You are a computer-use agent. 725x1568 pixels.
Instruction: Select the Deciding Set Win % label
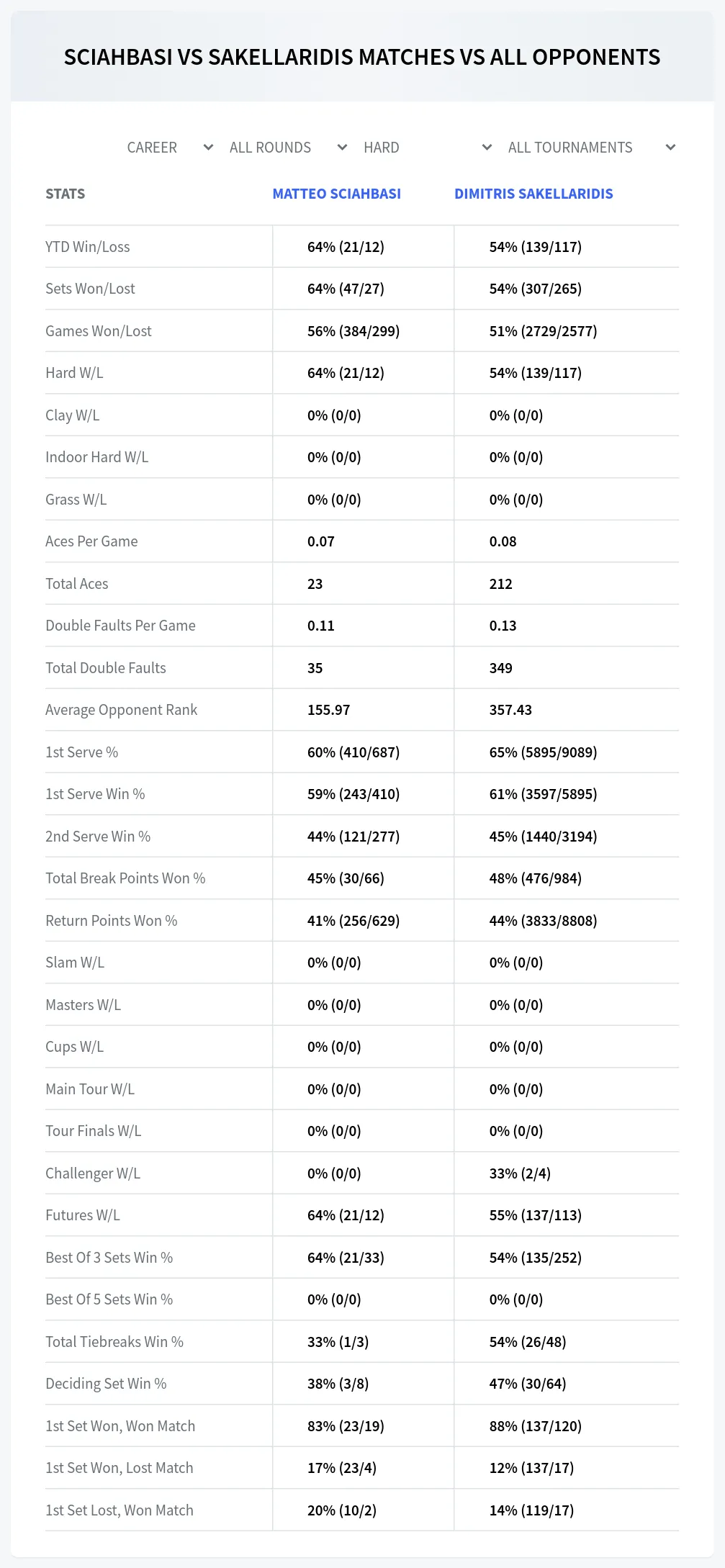106,1384
